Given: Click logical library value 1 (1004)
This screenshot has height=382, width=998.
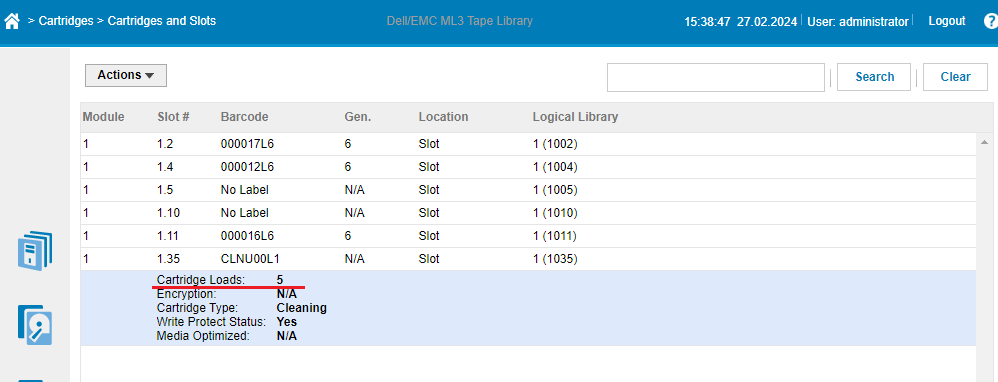Looking at the screenshot, I should click(x=555, y=167).
